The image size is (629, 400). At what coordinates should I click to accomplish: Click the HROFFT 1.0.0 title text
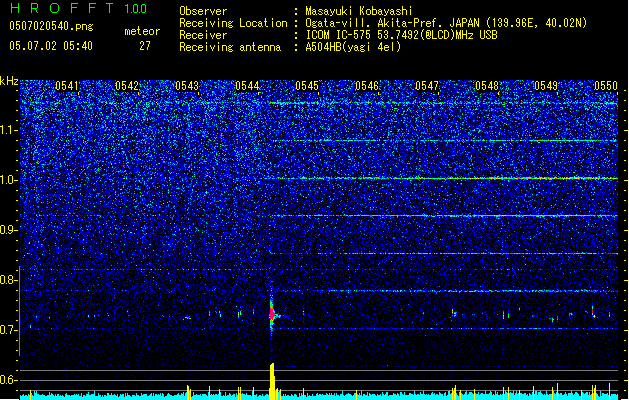click(79, 8)
